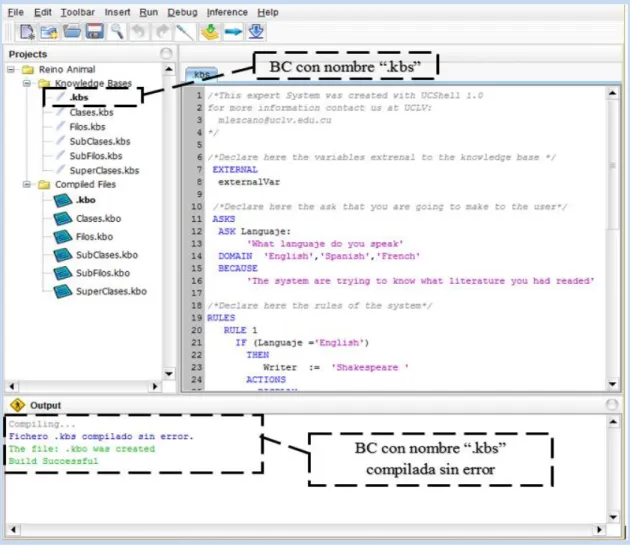The image size is (630, 550).
Task: Click the green arrow Compile icon
Action: pyautogui.click(x=210, y=32)
